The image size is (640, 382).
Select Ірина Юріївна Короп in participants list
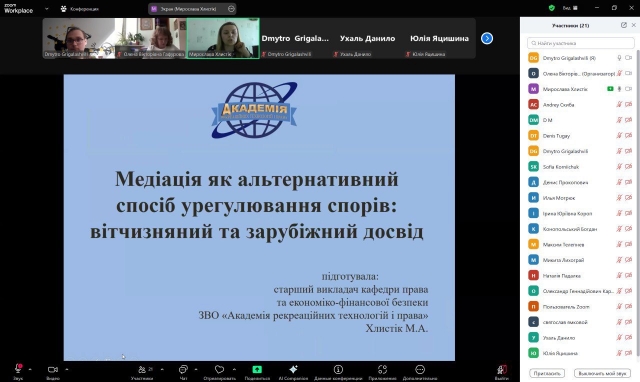(580, 213)
